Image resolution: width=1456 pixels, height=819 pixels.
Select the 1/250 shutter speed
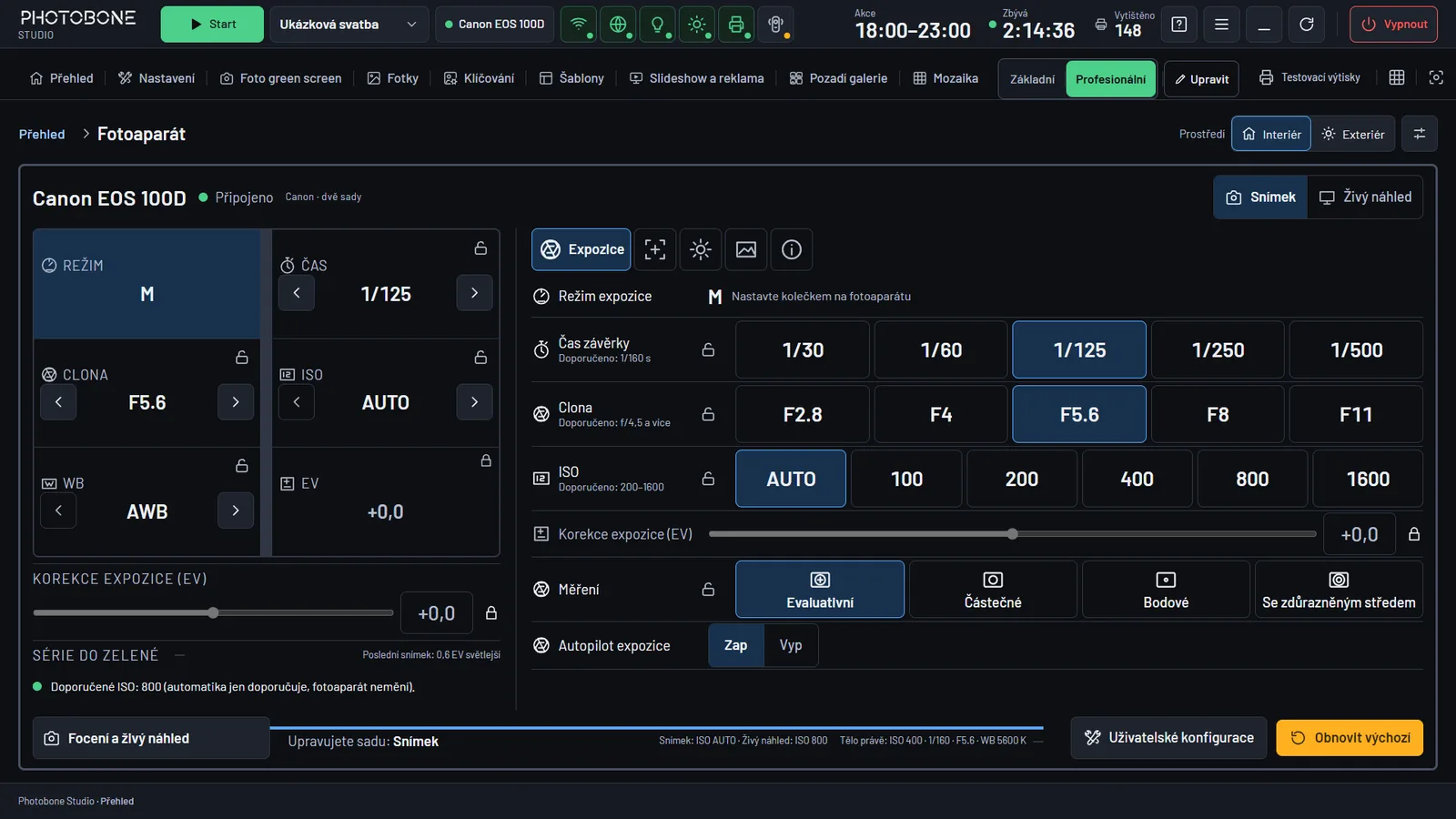1218,349
